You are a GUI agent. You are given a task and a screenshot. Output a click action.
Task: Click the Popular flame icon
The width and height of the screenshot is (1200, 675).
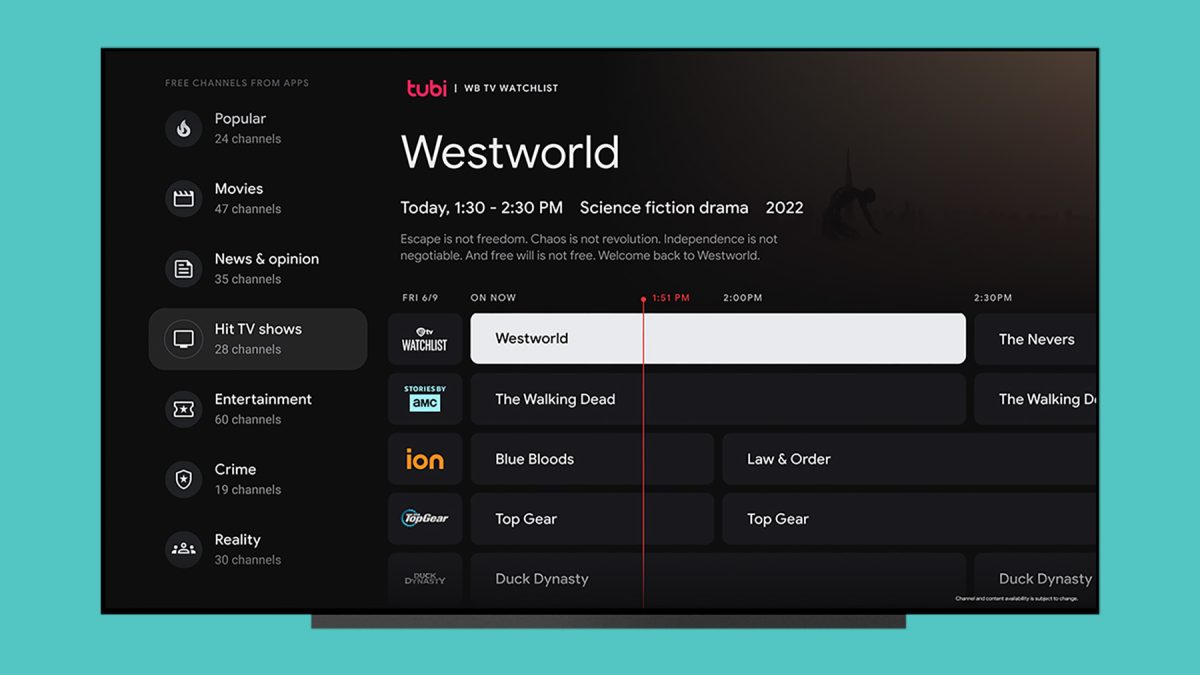(183, 129)
